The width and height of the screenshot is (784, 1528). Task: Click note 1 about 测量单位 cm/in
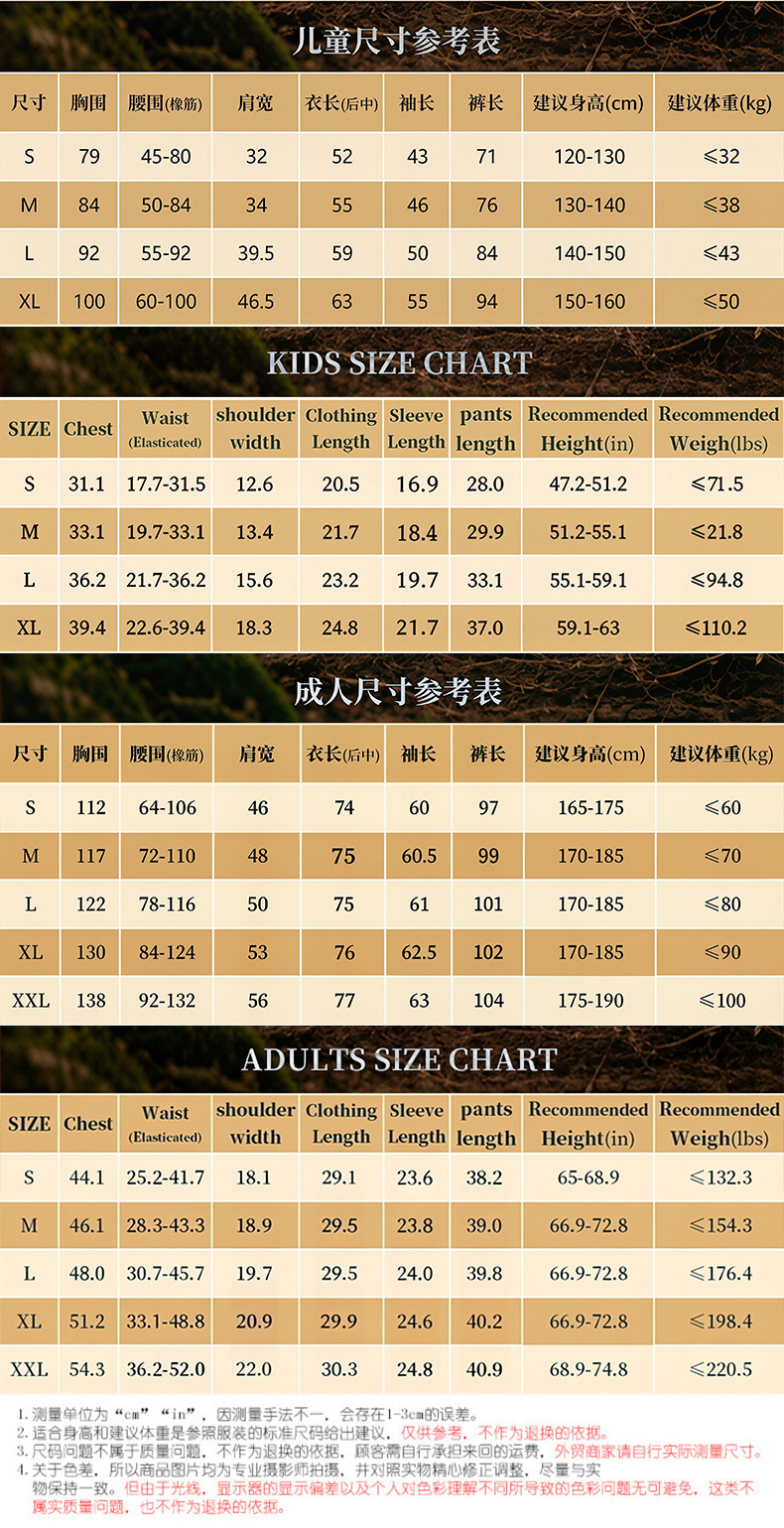[x=248, y=1414]
